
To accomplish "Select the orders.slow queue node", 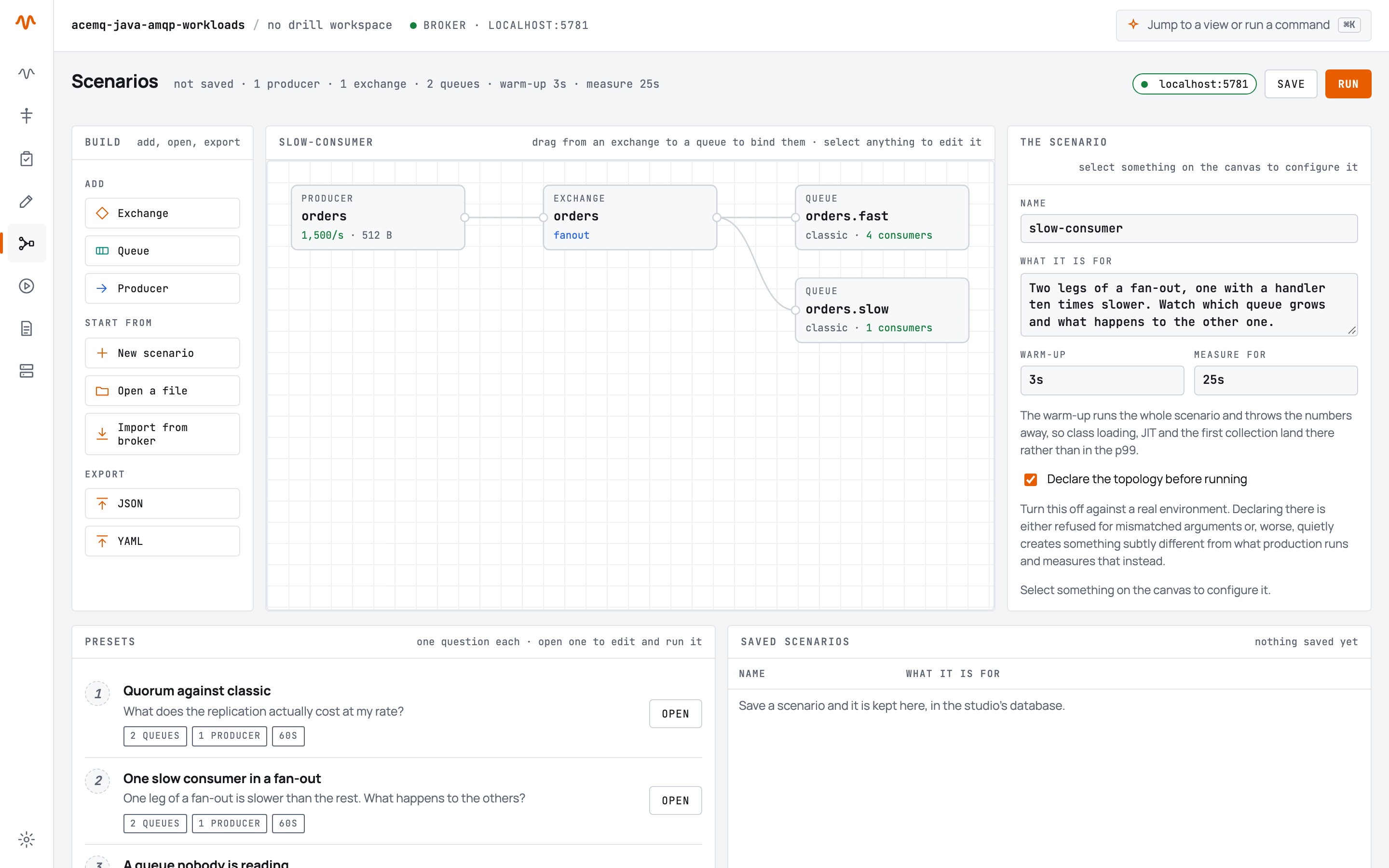I will click(882, 310).
